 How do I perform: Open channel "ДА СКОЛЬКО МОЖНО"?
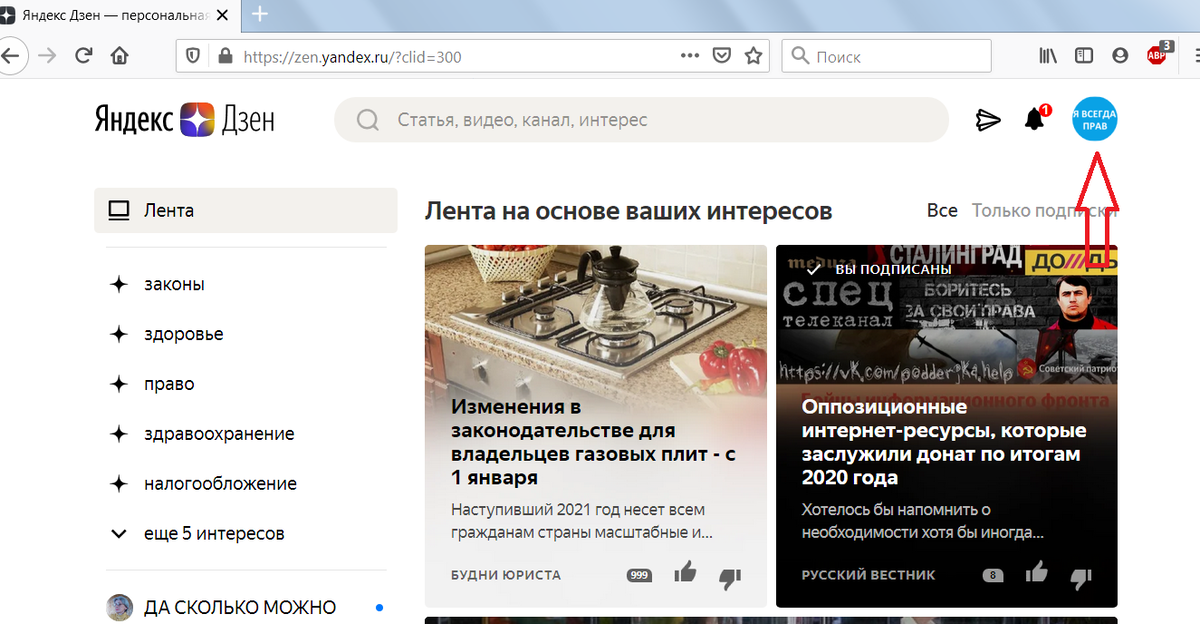tap(240, 607)
